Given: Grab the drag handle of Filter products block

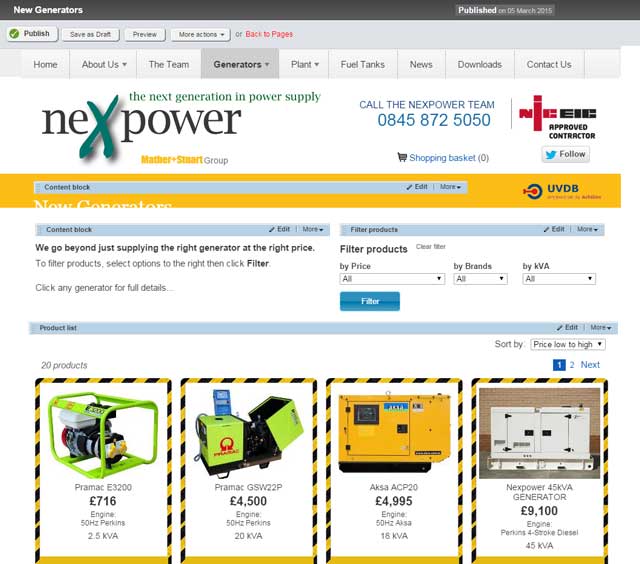Looking at the screenshot, I should [x=344, y=229].
